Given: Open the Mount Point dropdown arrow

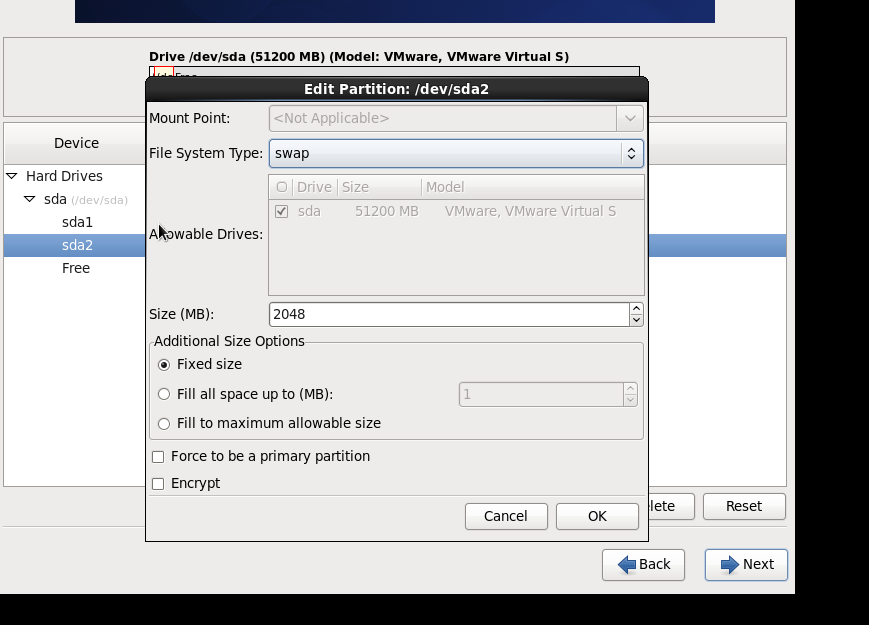Looking at the screenshot, I should pos(630,119).
